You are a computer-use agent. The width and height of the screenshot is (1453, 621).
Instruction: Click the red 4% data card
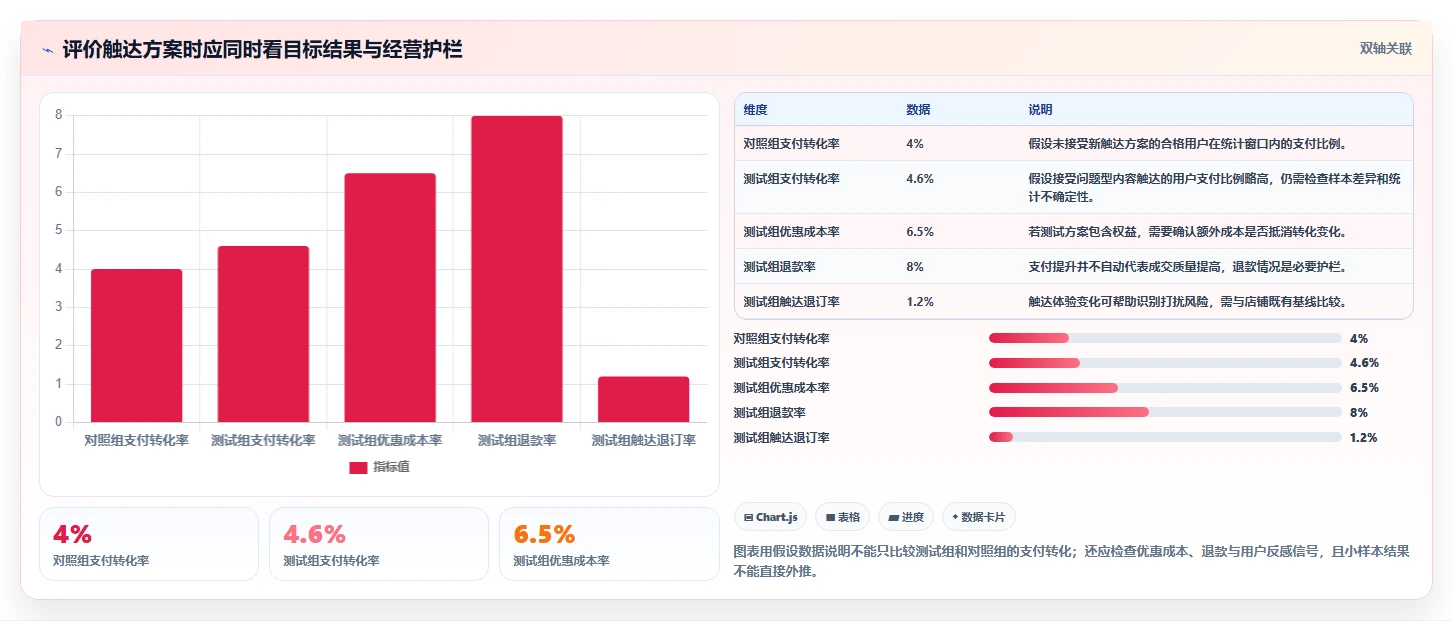click(x=149, y=544)
